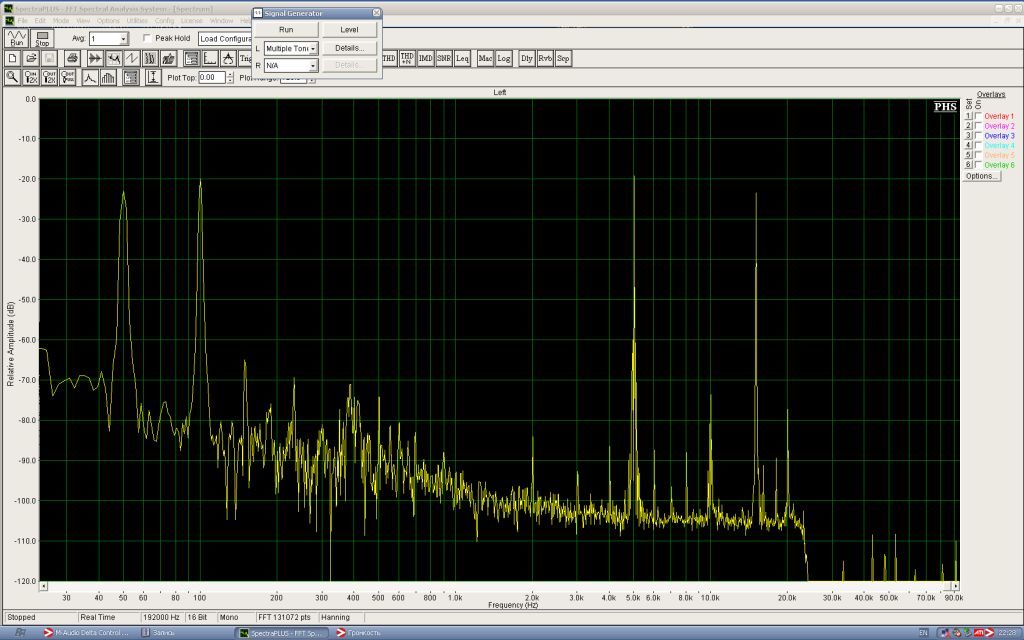Create a new file with blank page icon
This screenshot has width=1024, height=640.
[12, 59]
